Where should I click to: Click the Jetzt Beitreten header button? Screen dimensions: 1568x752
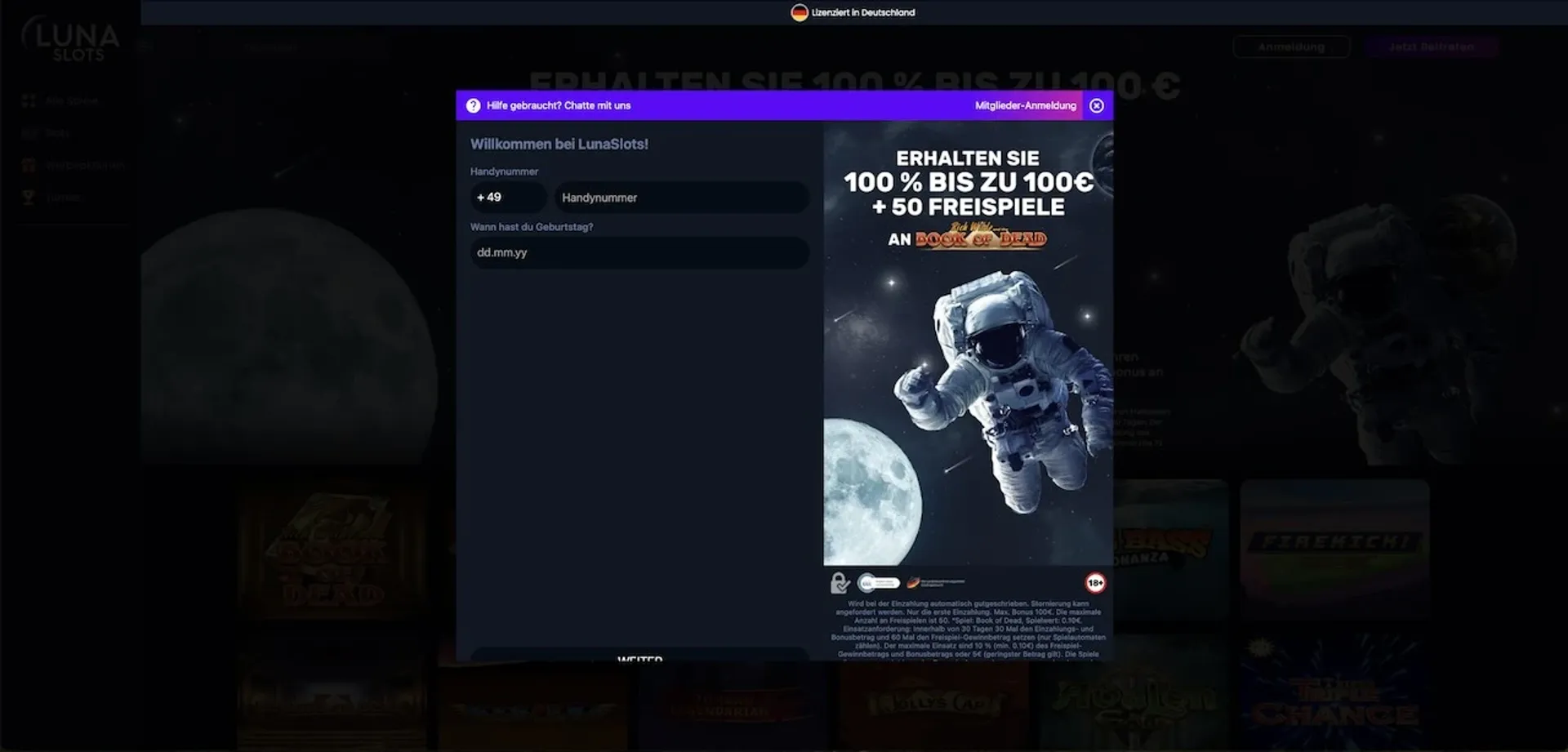pos(1432,47)
